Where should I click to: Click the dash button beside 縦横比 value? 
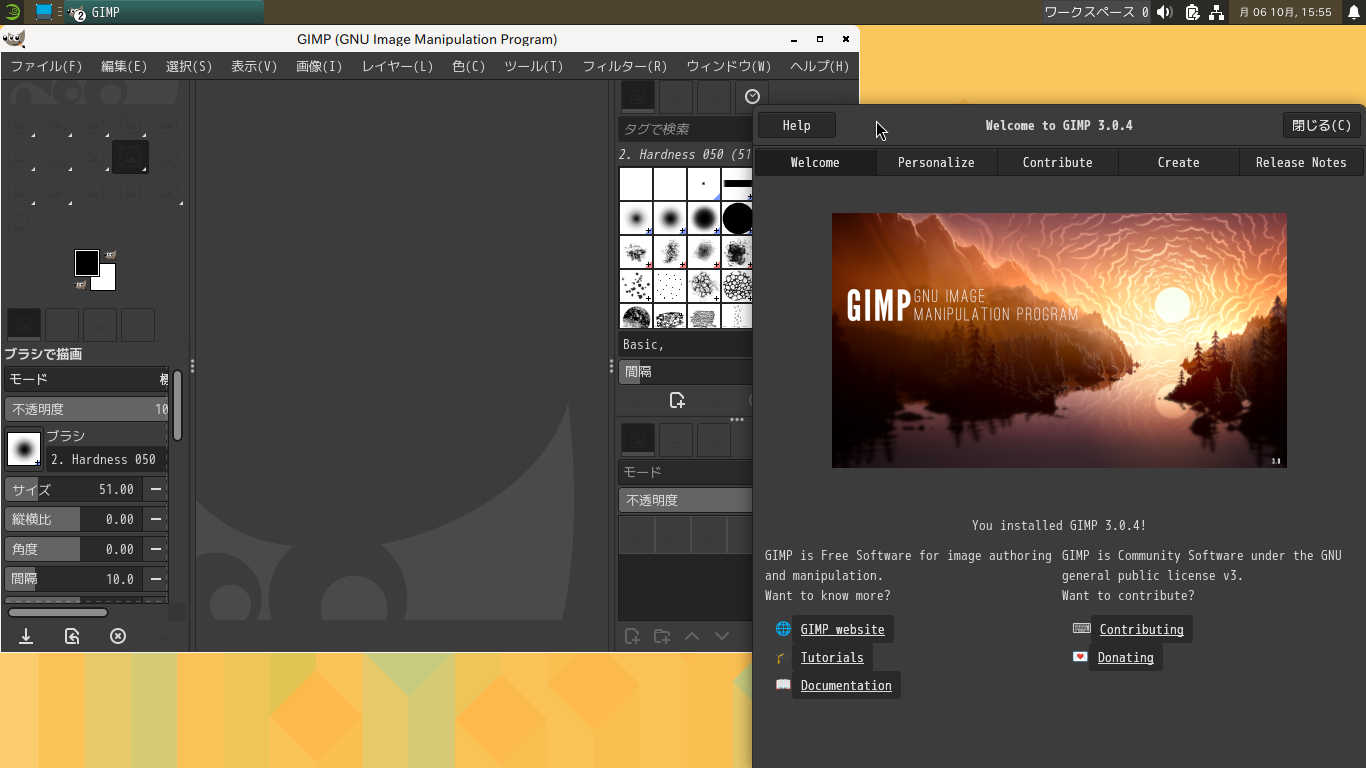pyautogui.click(x=156, y=519)
